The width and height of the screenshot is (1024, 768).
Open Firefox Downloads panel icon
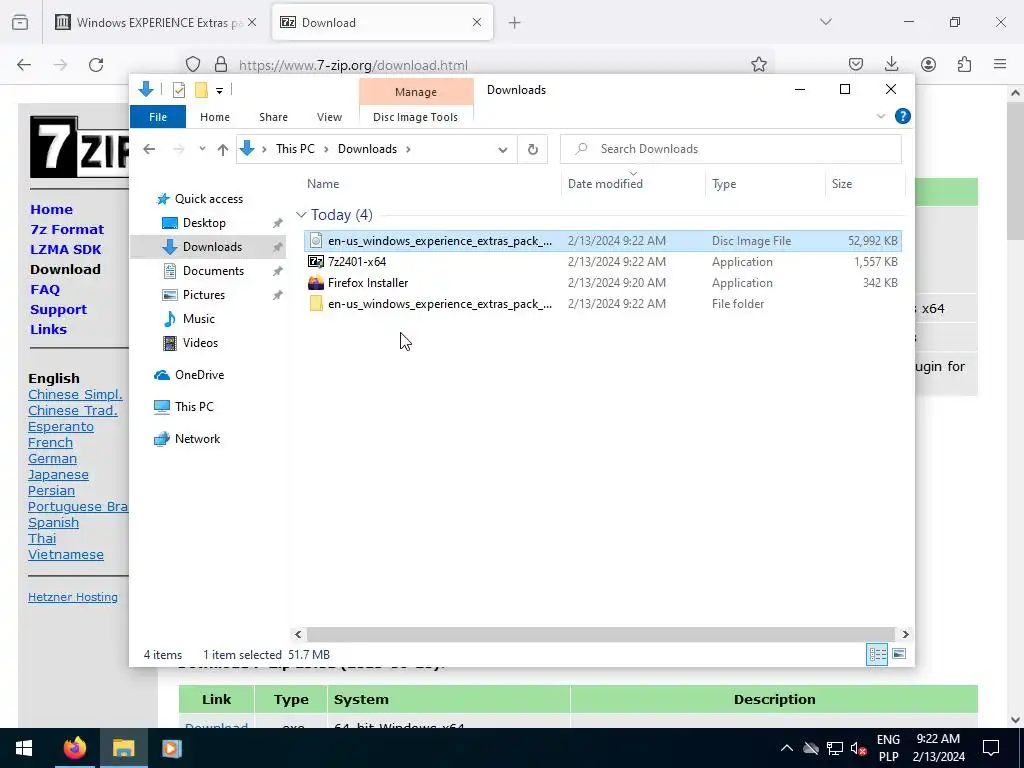click(x=891, y=64)
